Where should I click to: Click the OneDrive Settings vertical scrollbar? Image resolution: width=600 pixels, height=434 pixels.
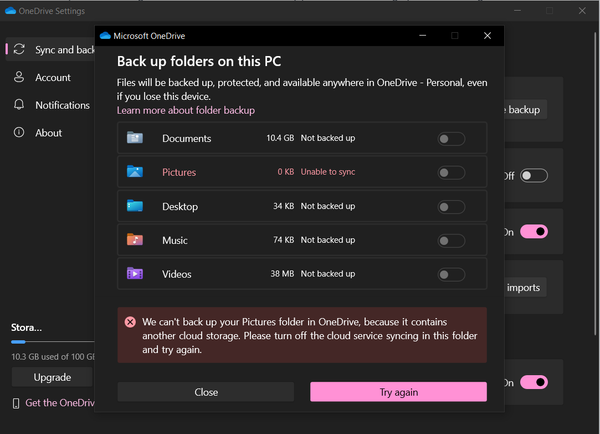(x=596, y=184)
